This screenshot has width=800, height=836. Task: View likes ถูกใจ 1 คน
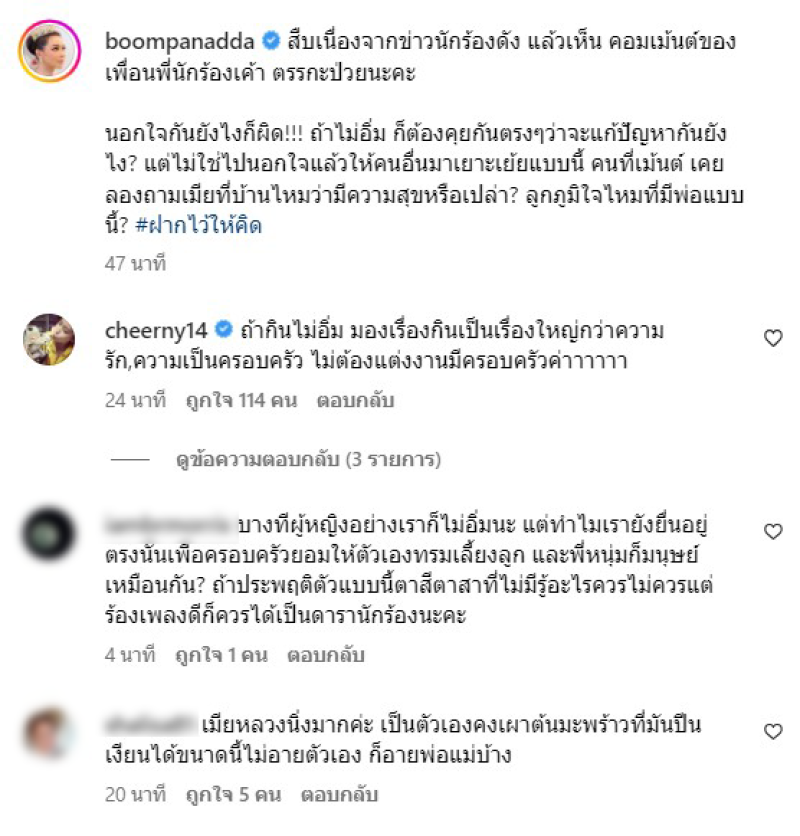click(x=221, y=655)
